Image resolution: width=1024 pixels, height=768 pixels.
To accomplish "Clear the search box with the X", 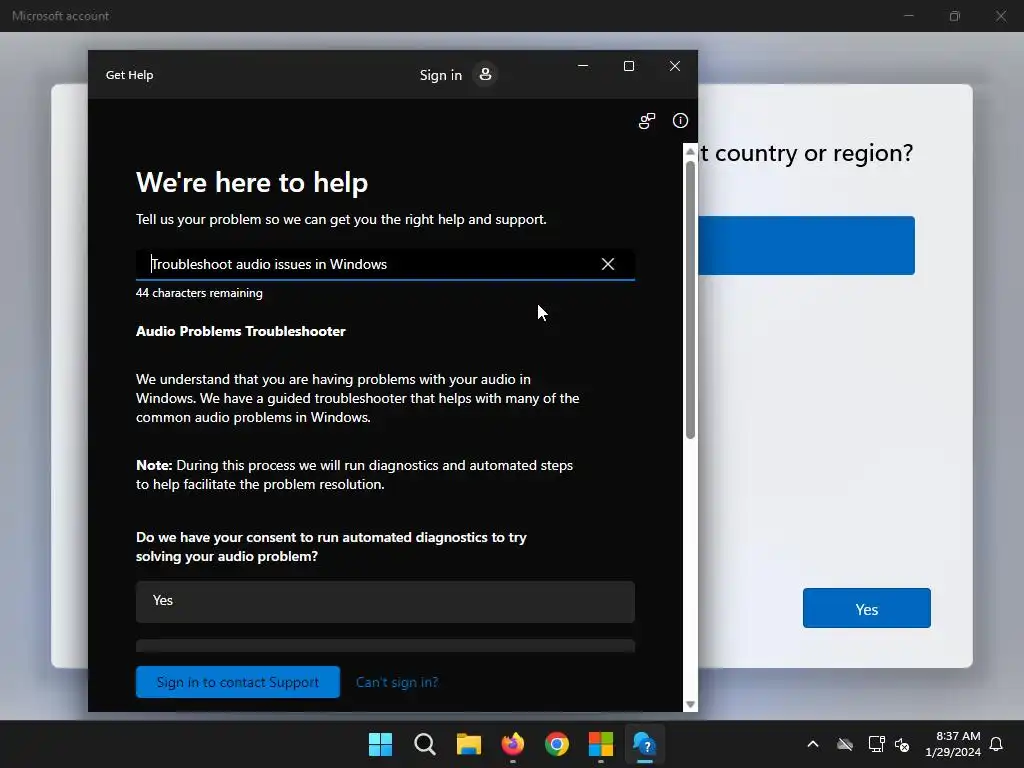I will (608, 264).
